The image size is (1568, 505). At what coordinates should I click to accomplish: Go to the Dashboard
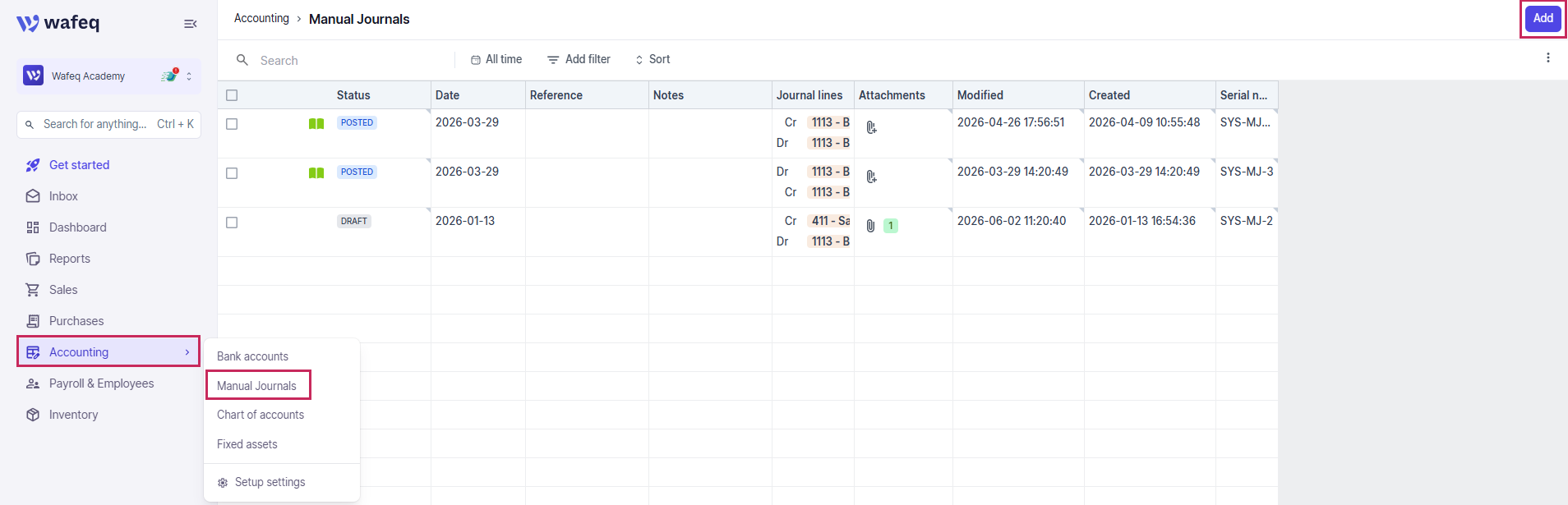(x=77, y=227)
